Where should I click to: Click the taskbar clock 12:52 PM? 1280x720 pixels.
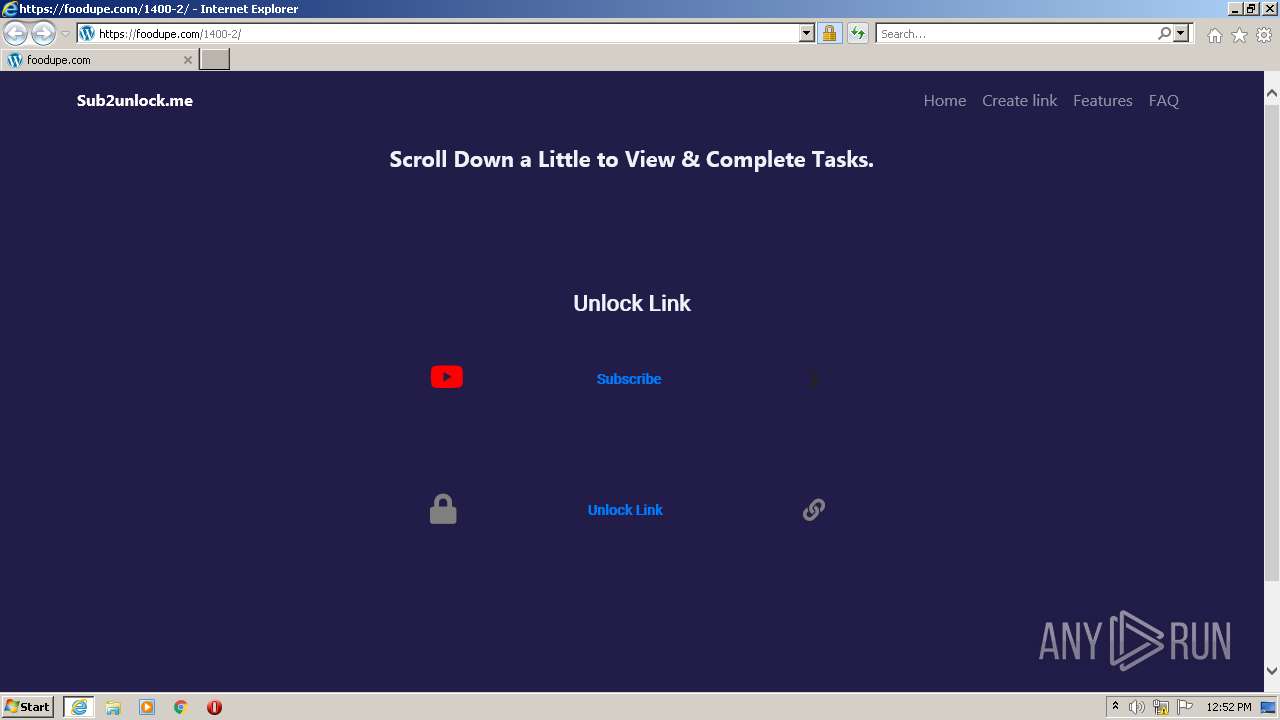1229,707
